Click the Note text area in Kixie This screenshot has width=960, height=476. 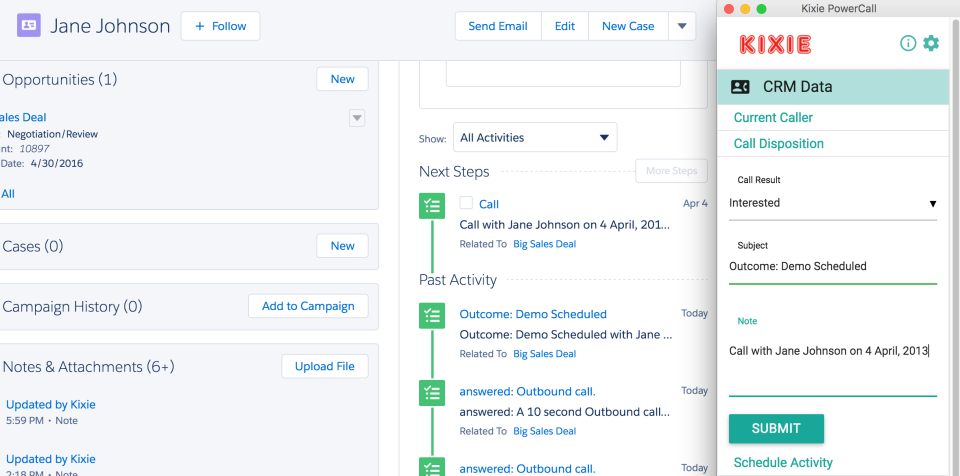(833, 361)
